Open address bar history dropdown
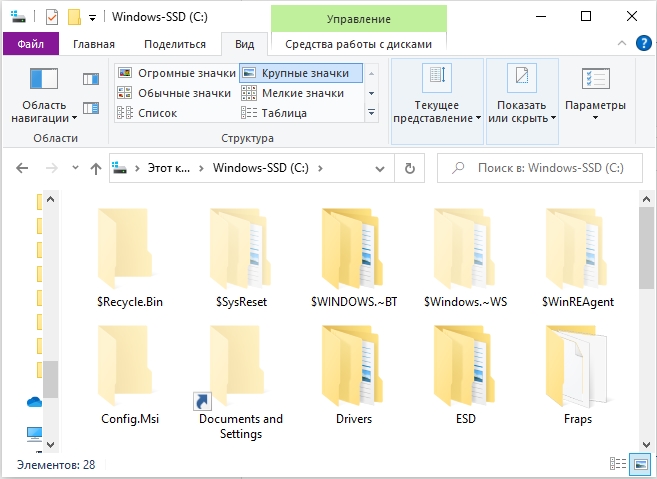The width and height of the screenshot is (657, 479). pos(380,168)
